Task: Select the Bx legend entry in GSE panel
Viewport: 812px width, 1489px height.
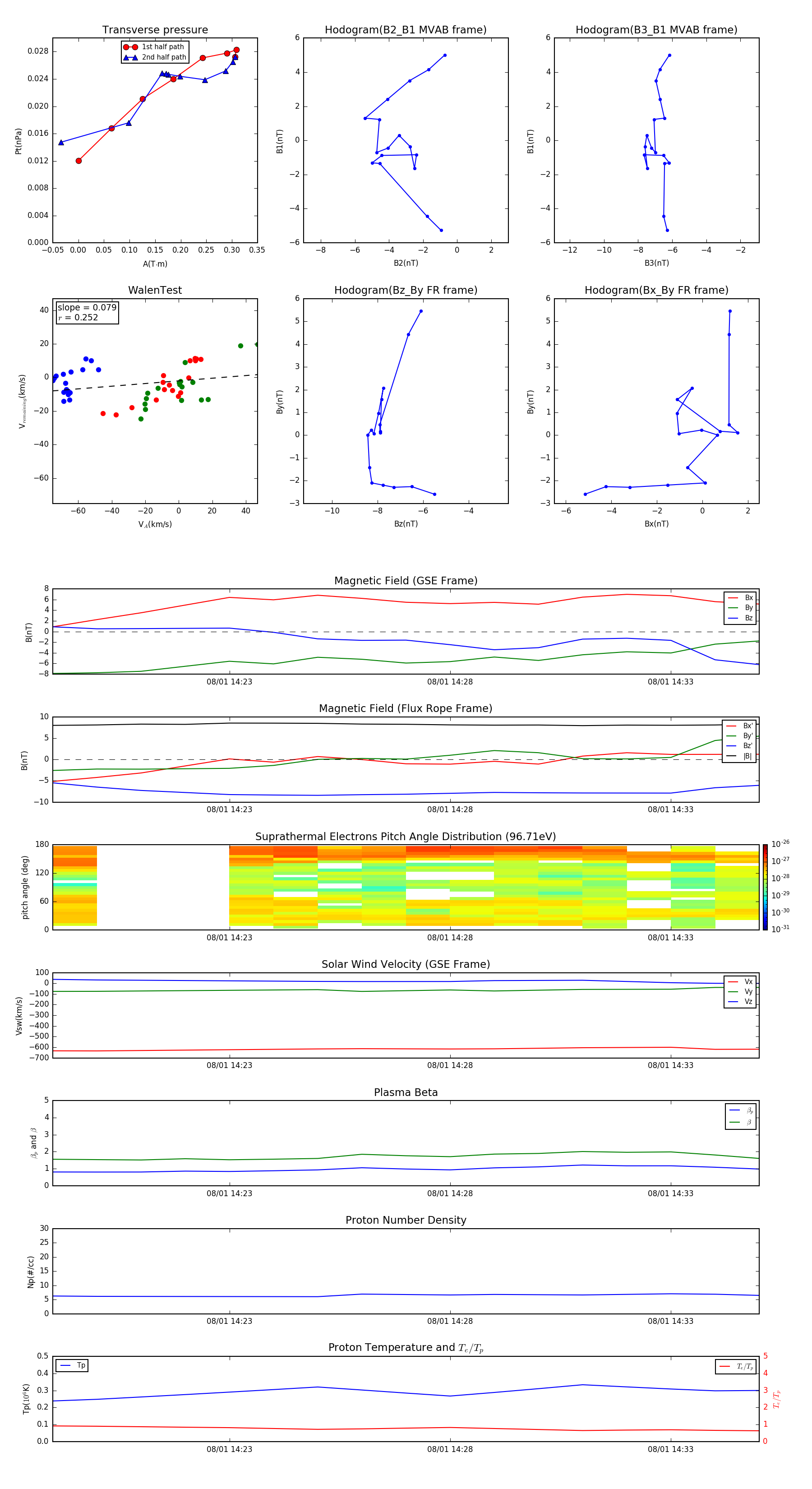Action: (x=741, y=598)
